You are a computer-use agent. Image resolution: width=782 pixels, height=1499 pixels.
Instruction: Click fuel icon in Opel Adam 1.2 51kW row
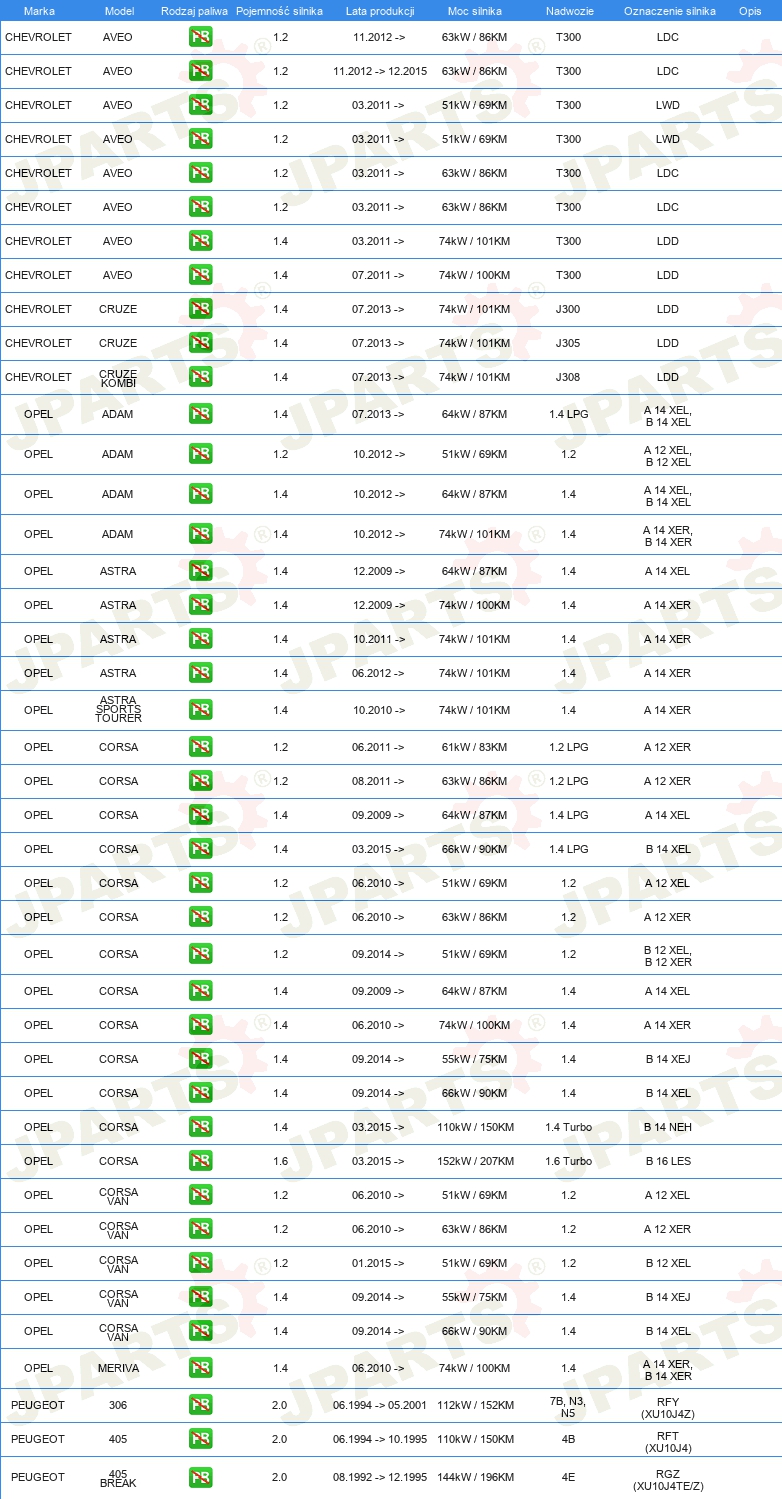coord(200,454)
